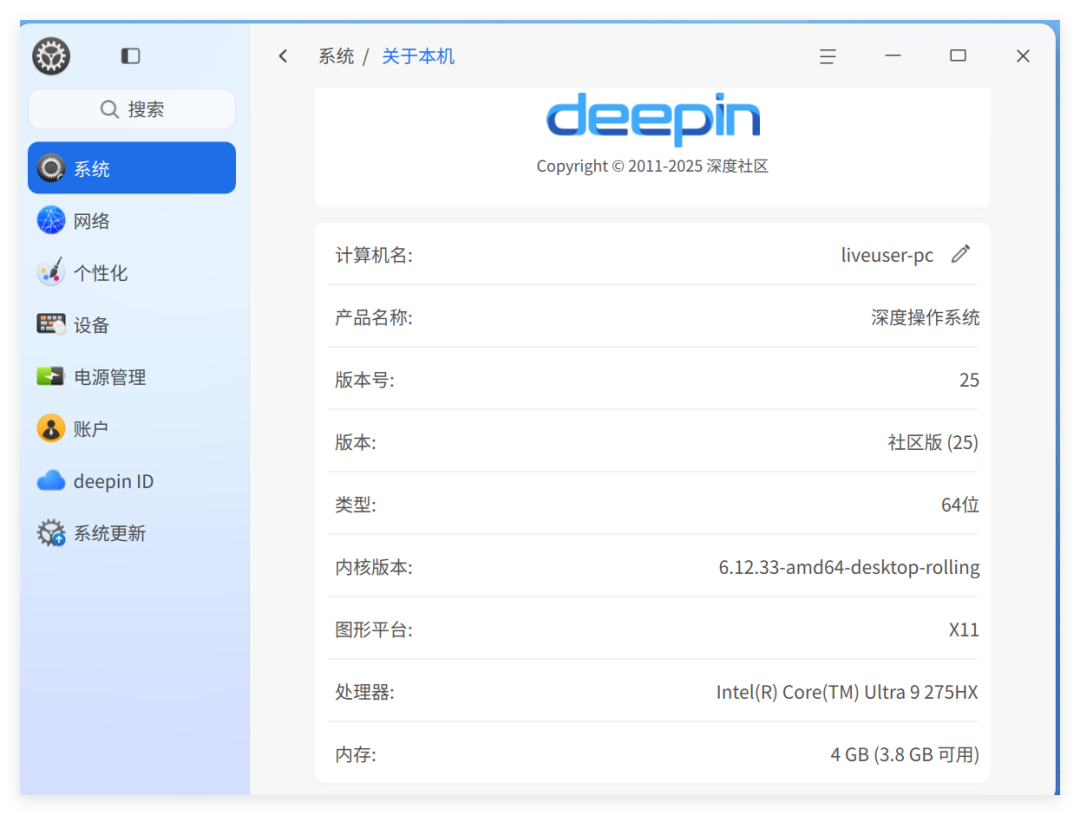
Task: Click the deepin ID cloud icon
Action: click(51, 480)
